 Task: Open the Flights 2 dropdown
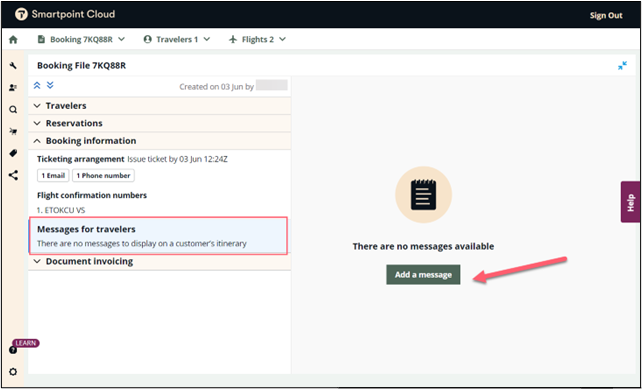coord(258,39)
